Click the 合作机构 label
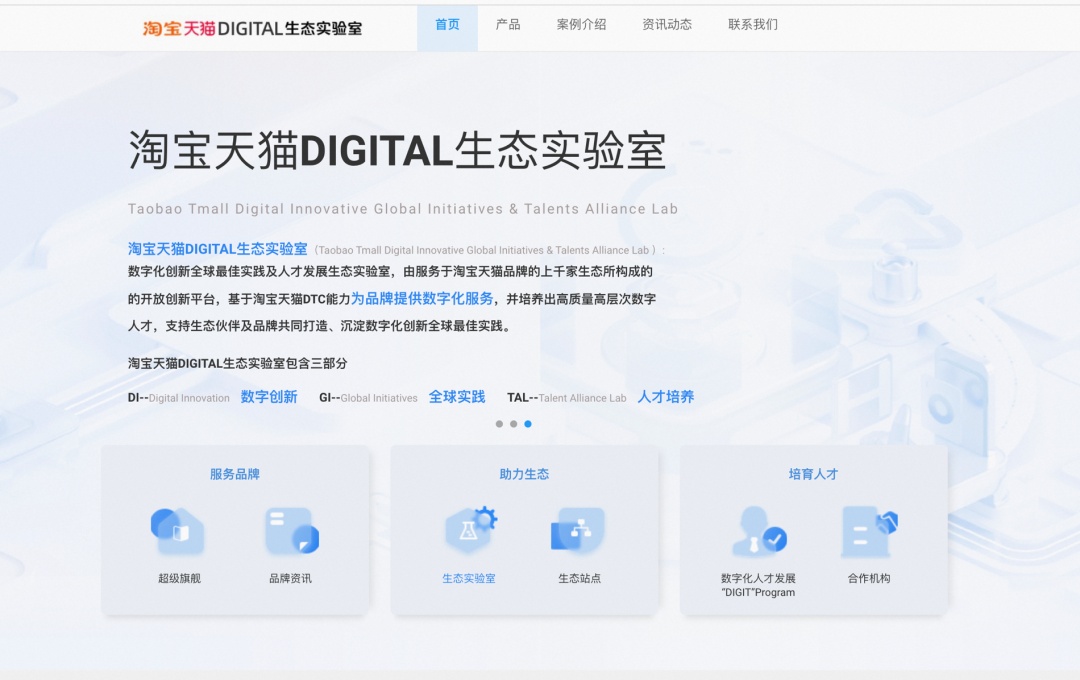 (x=869, y=579)
